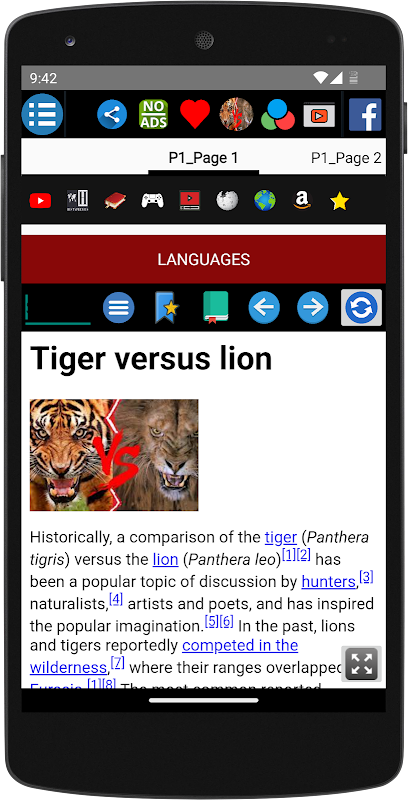Open the game controller icon
This screenshot has width=408, height=800.
(152, 201)
